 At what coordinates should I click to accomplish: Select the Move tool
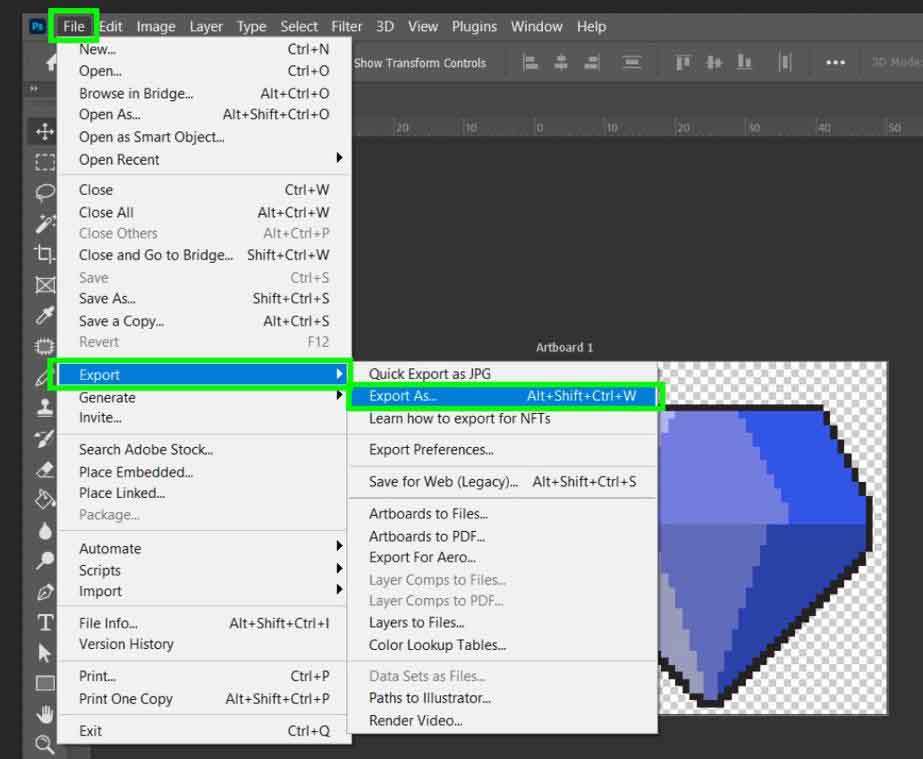(x=45, y=131)
